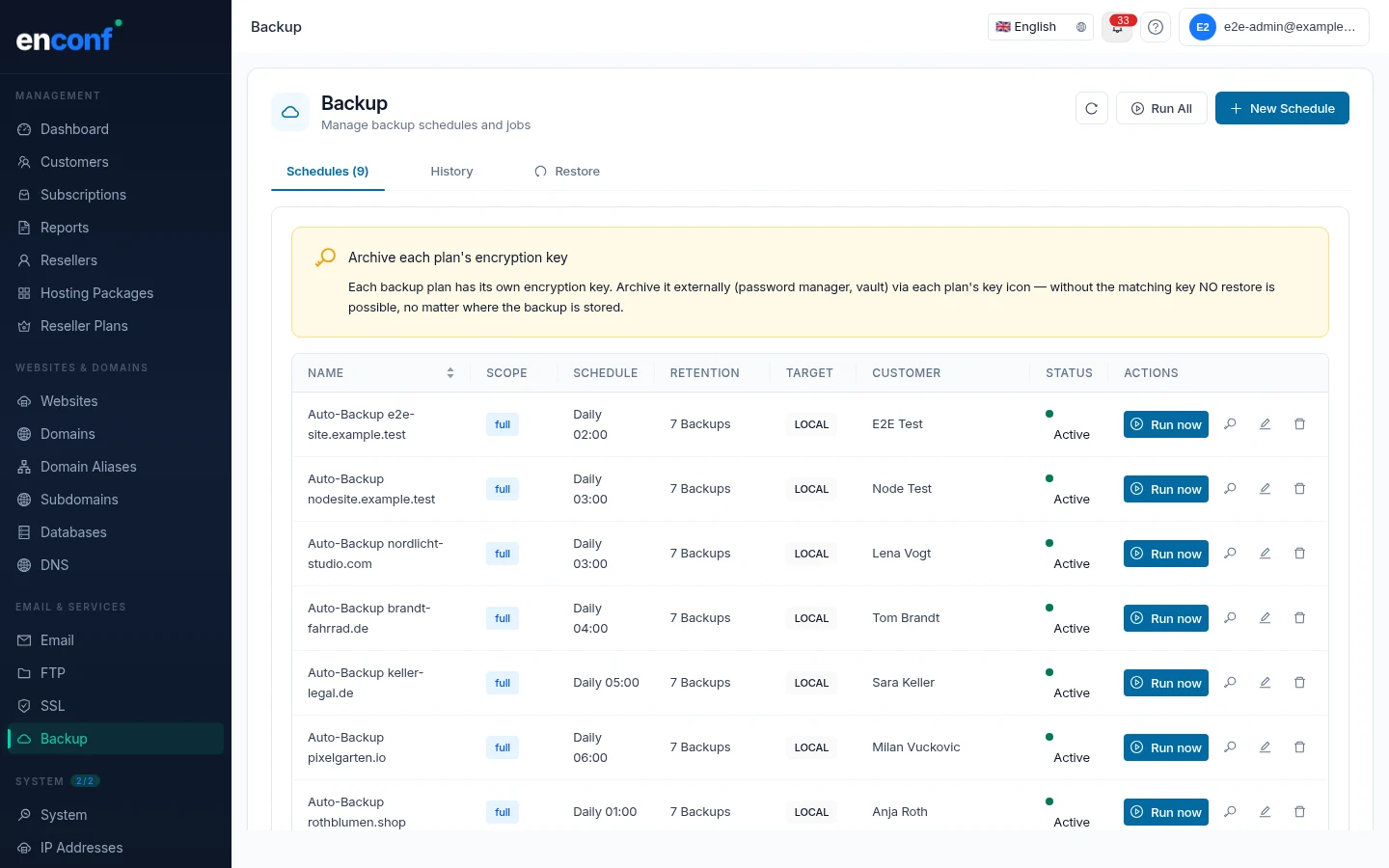Image resolution: width=1389 pixels, height=868 pixels.
Task: Click the key icon for e2e-site.example.test backup
Action: 1230,424
